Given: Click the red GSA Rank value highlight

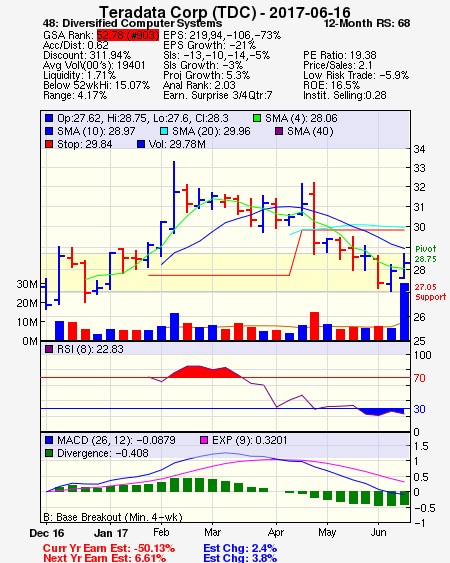Looking at the screenshot, I should [x=128, y=35].
